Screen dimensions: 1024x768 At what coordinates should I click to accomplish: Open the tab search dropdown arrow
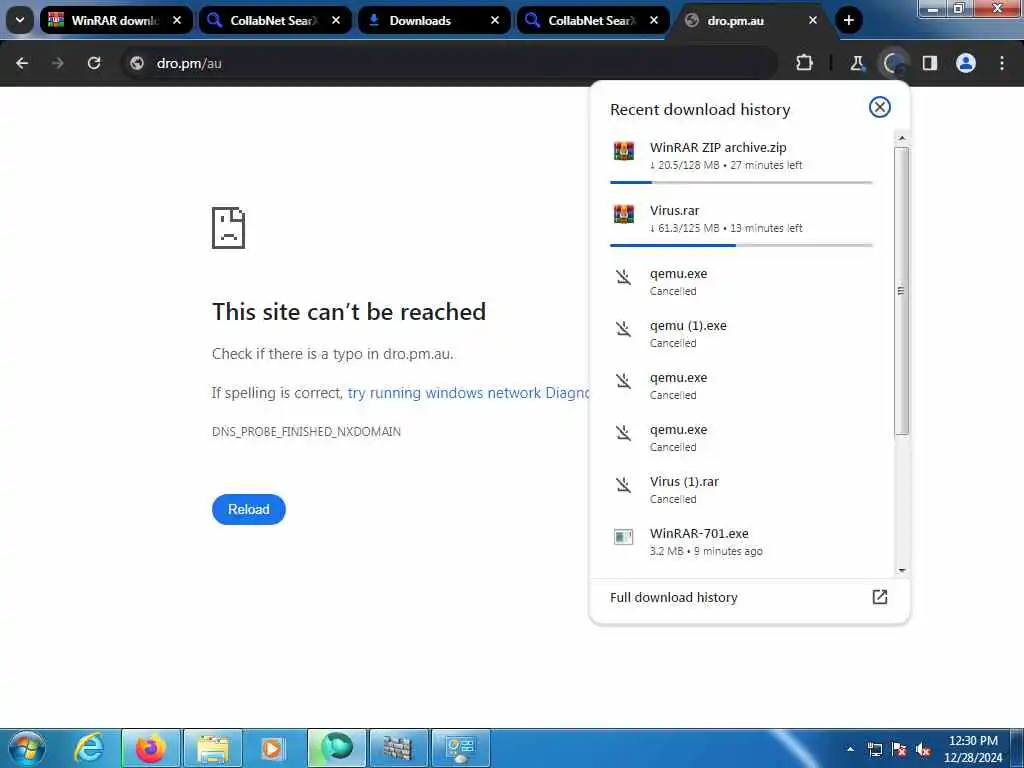tap(20, 20)
